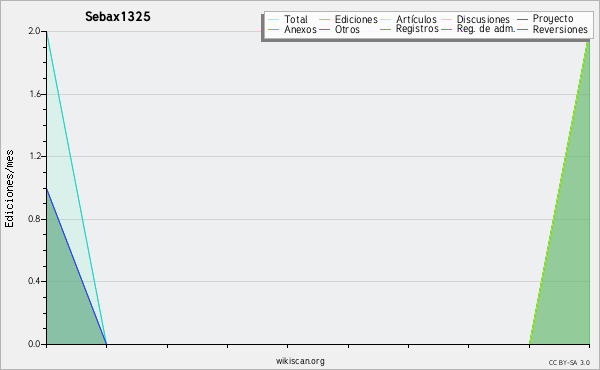Click the 1.6 y-axis value
Viewport: 600px width, 370px height.
[x=35, y=94]
